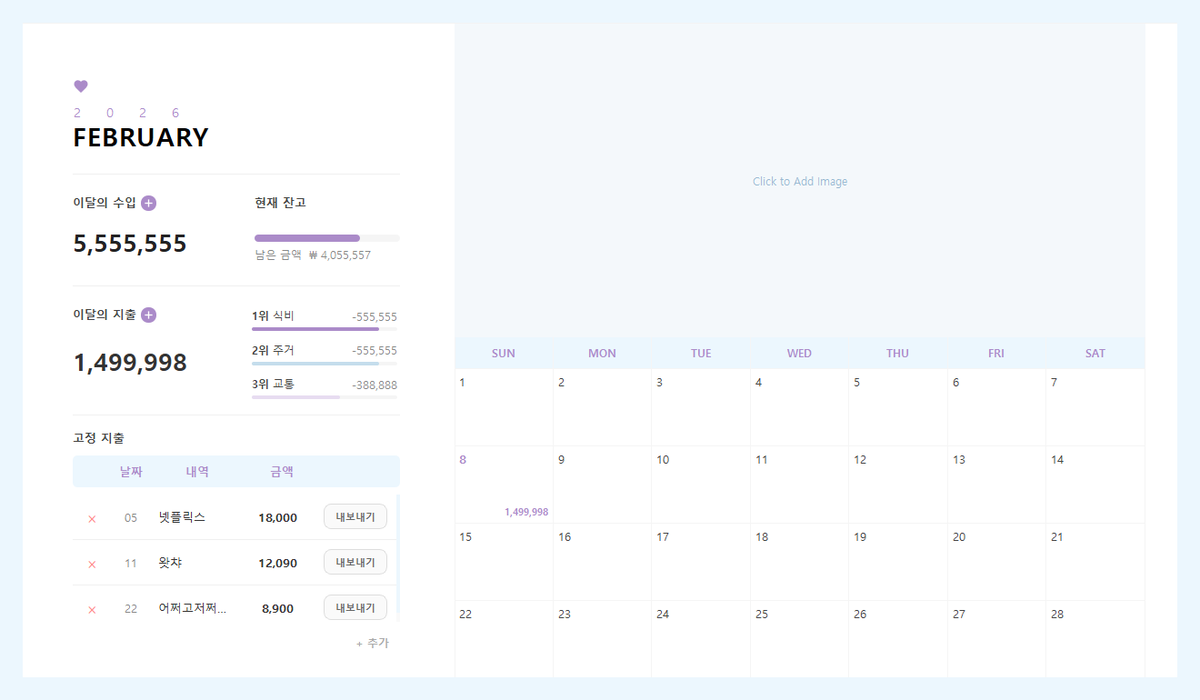The height and width of the screenshot is (700, 1200).
Task: Select calendar day 1
Action: (504, 407)
